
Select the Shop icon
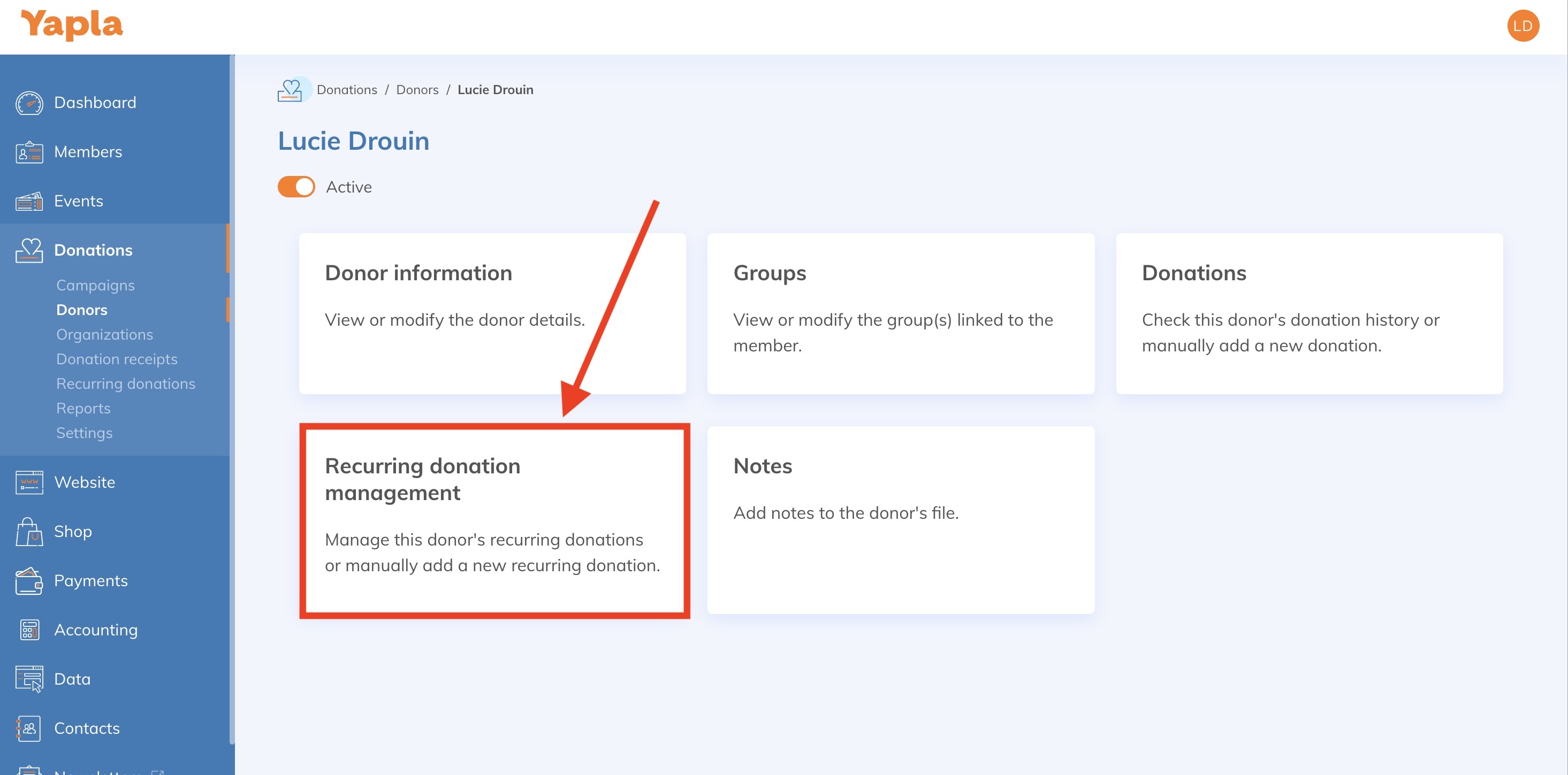click(x=28, y=531)
